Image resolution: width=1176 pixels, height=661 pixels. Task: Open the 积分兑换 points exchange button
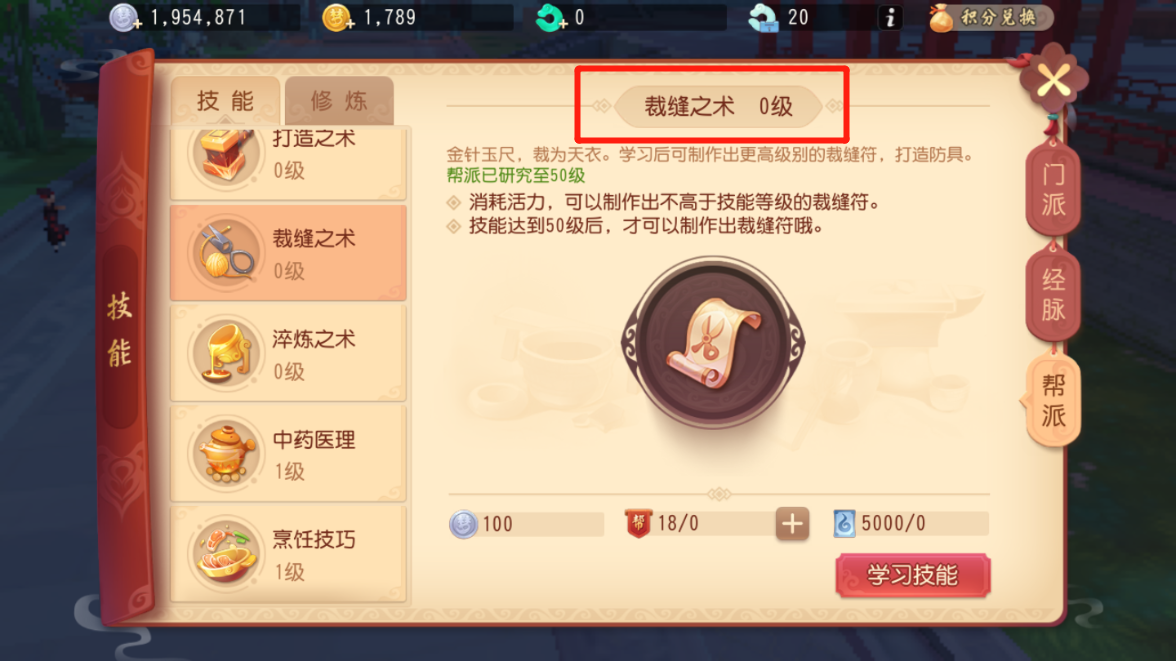point(990,17)
